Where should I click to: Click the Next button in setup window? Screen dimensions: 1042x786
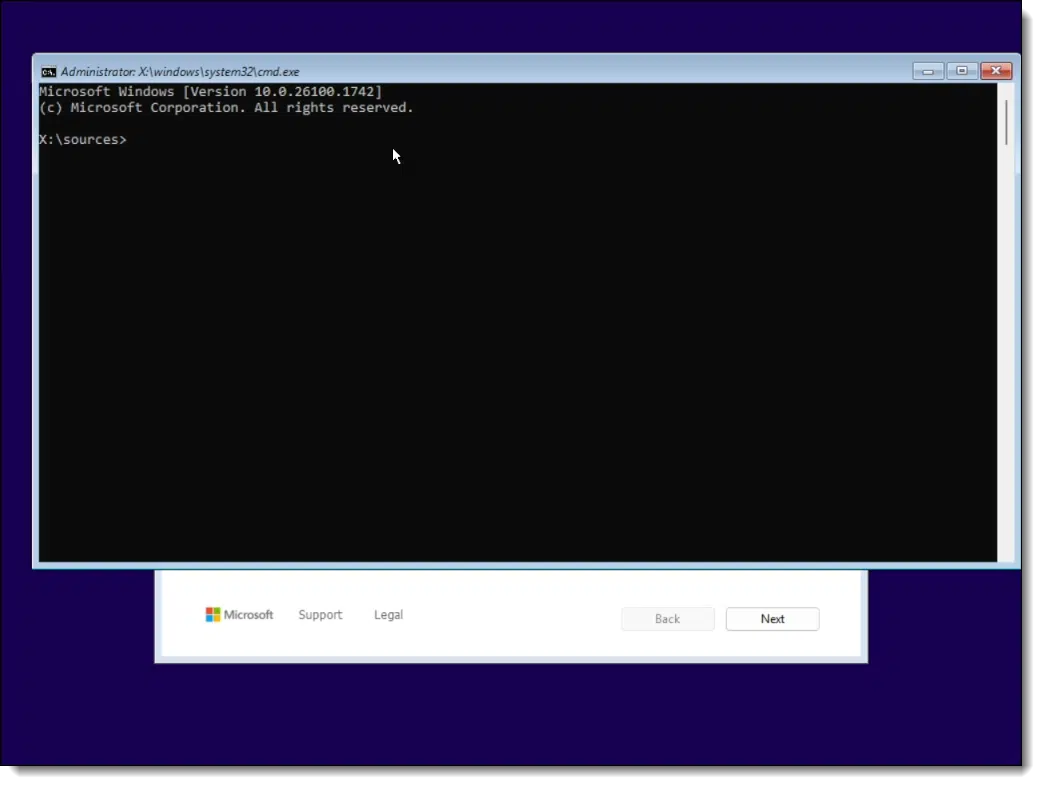pos(772,619)
